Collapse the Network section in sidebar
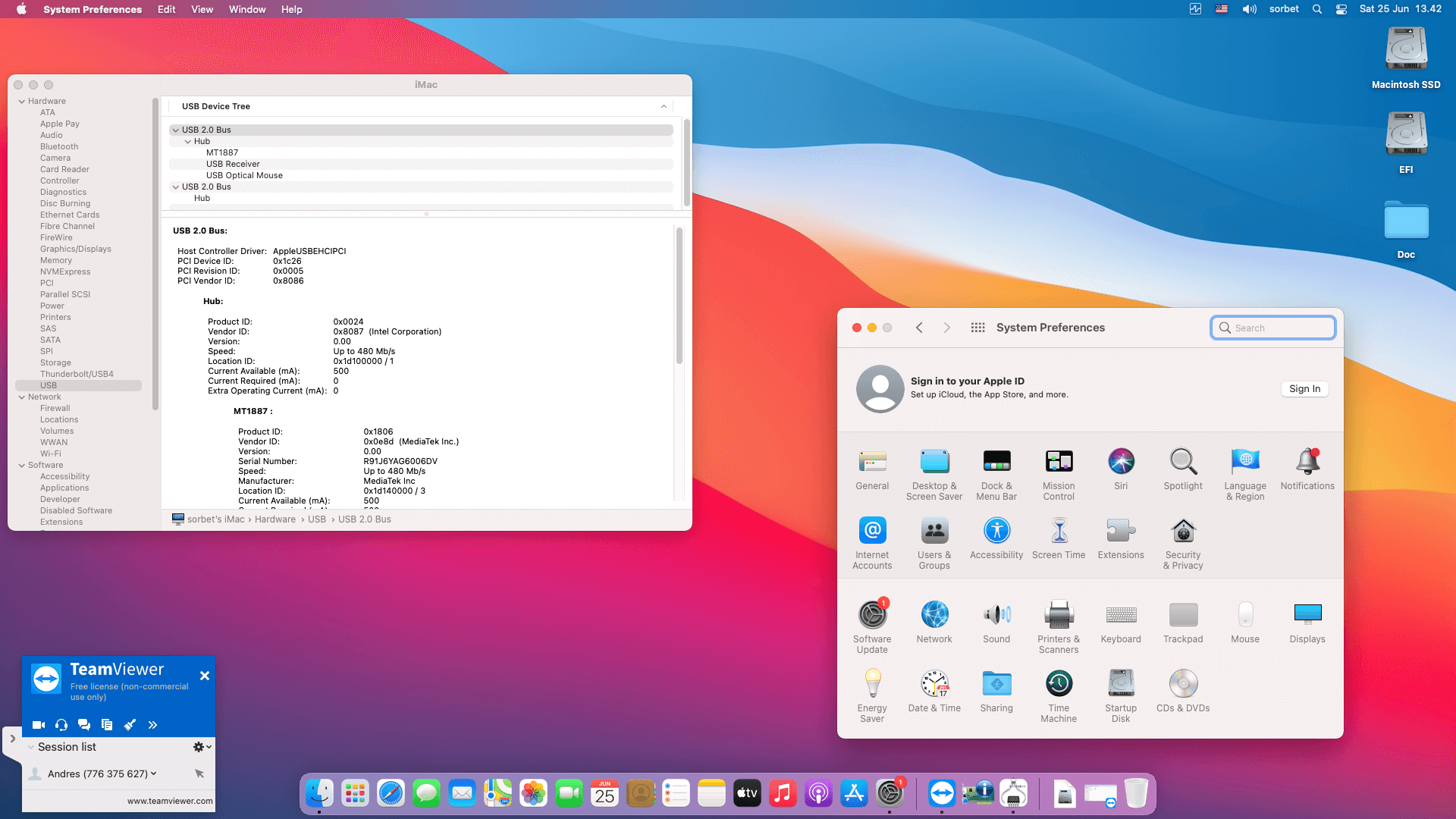This screenshot has height=819, width=1456. coord(22,397)
